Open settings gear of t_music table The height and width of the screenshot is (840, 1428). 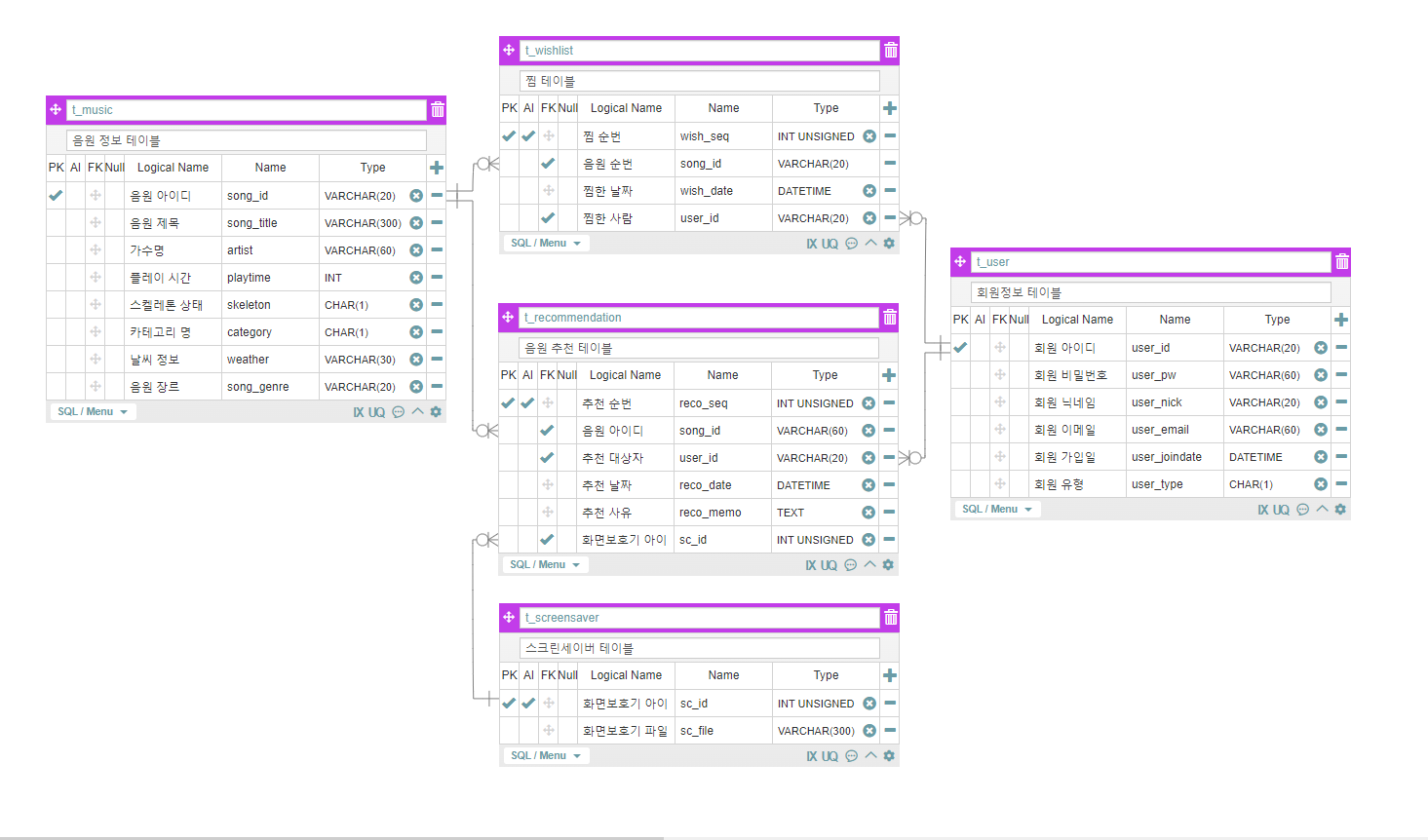point(436,412)
